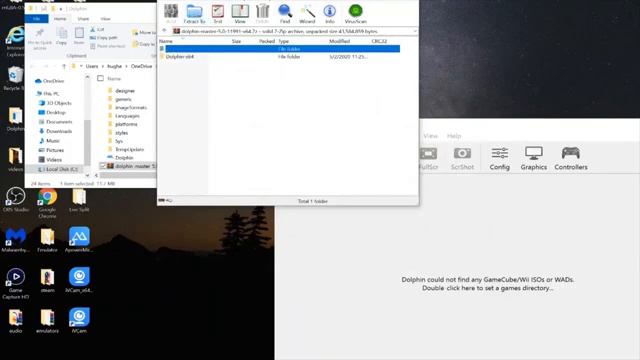The image size is (640, 360).
Task: Click the Up arrow in Explorer navigation
Action: 64,66
